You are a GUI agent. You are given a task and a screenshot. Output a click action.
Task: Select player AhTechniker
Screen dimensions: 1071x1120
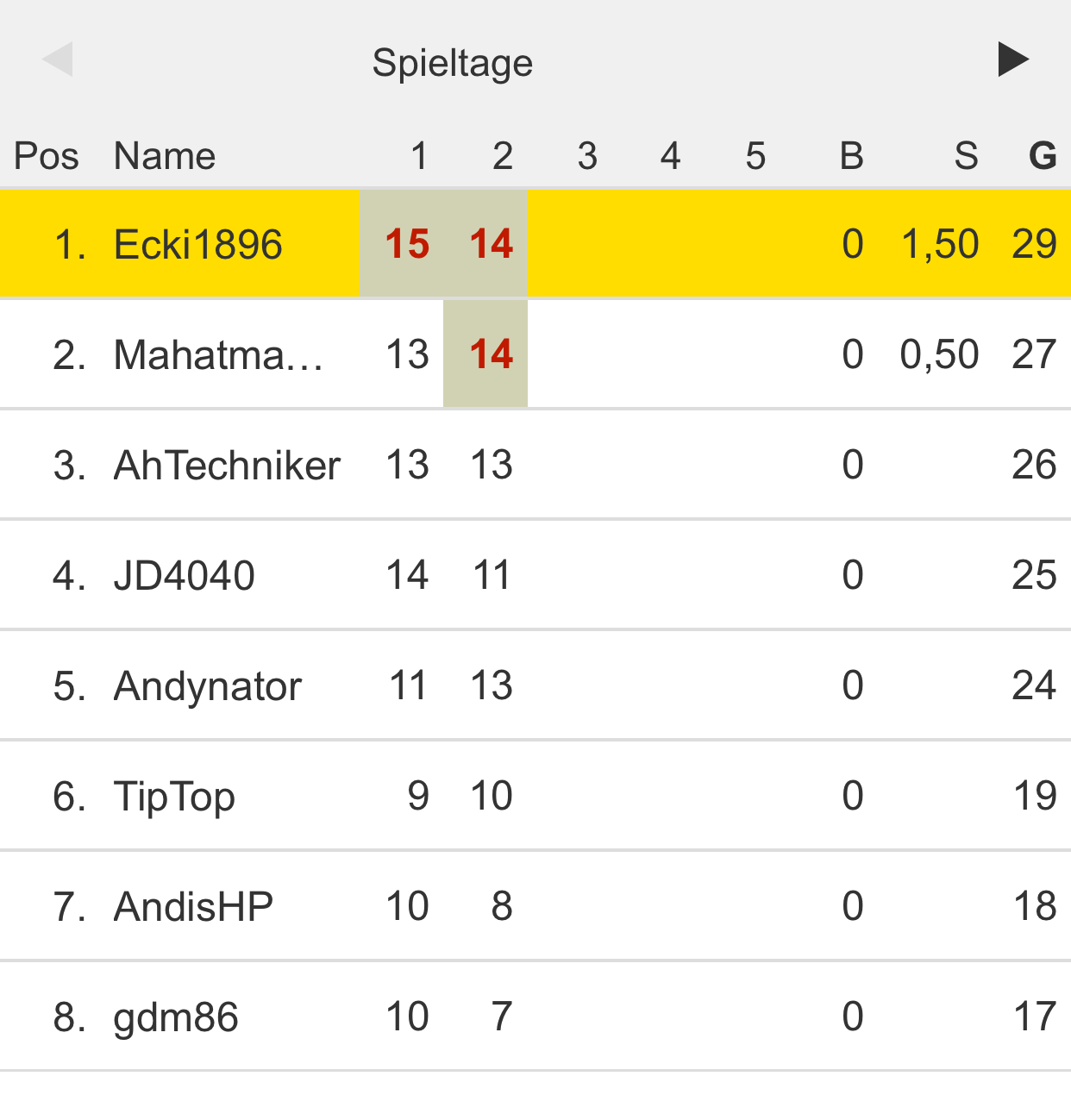[227, 465]
